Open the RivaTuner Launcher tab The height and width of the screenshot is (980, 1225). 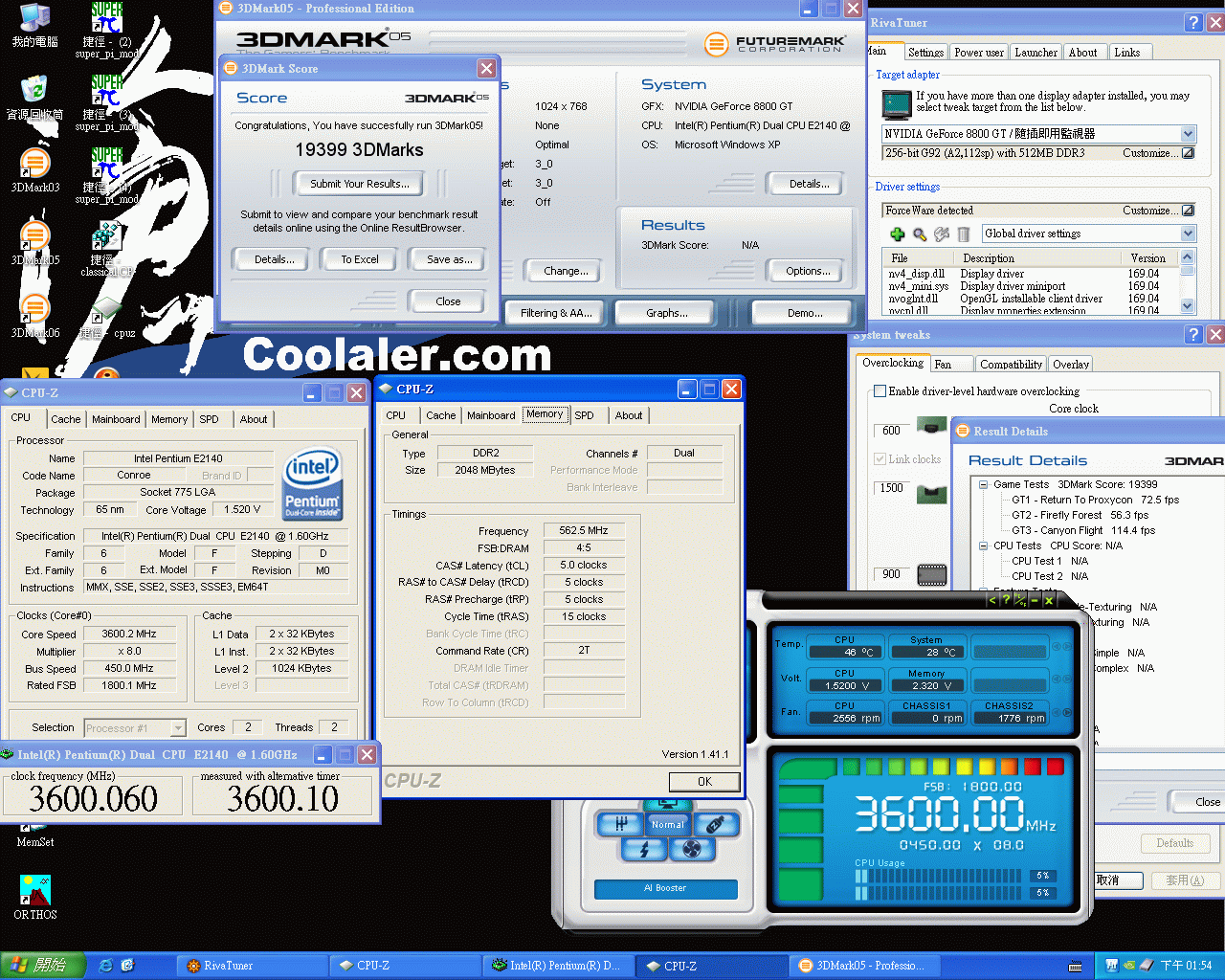(1036, 53)
